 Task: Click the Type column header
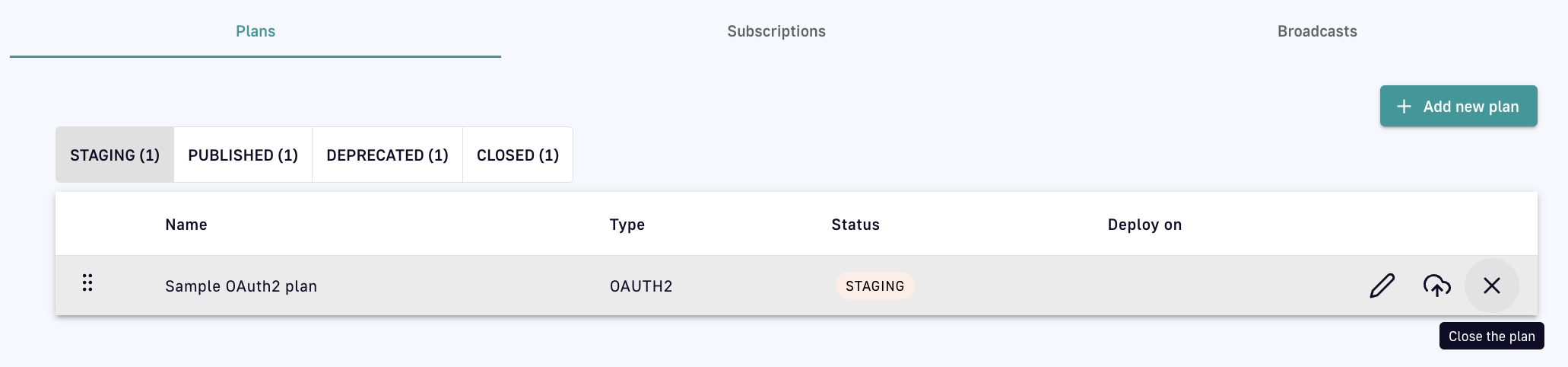627,225
